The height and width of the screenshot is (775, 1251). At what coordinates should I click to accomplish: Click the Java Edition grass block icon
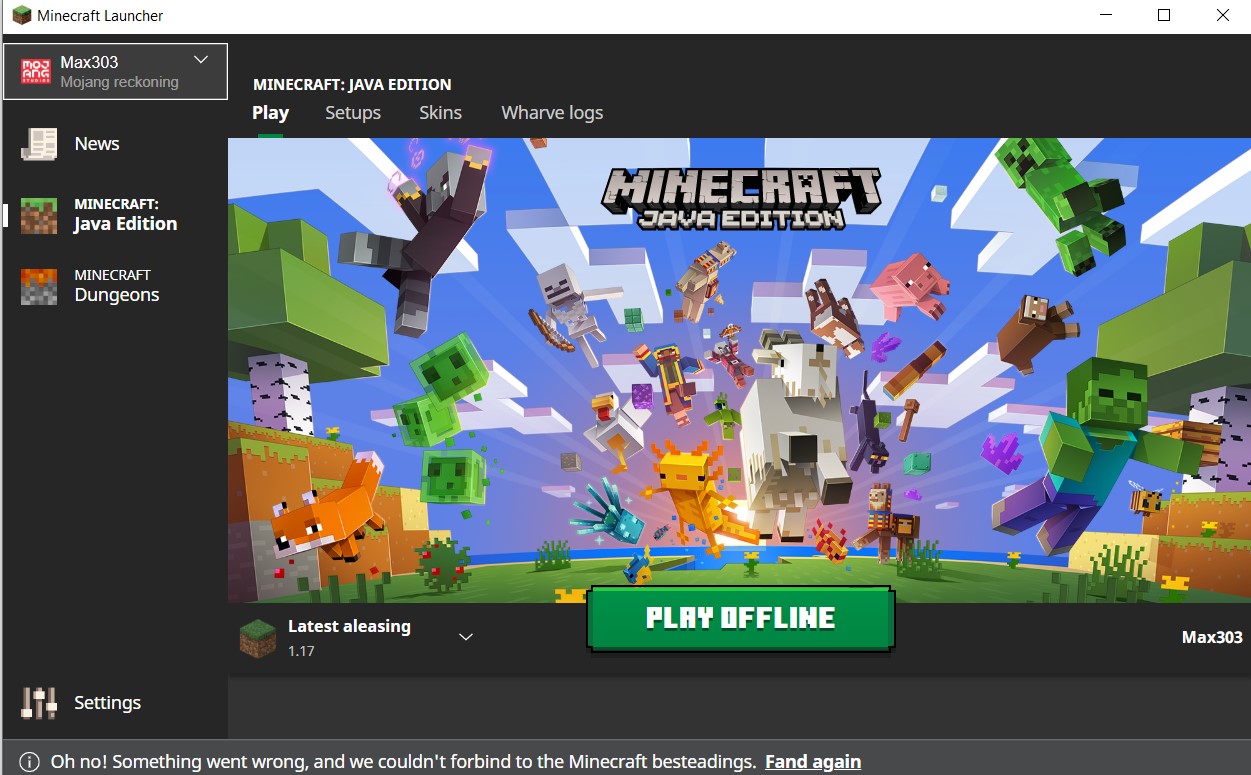tap(39, 215)
